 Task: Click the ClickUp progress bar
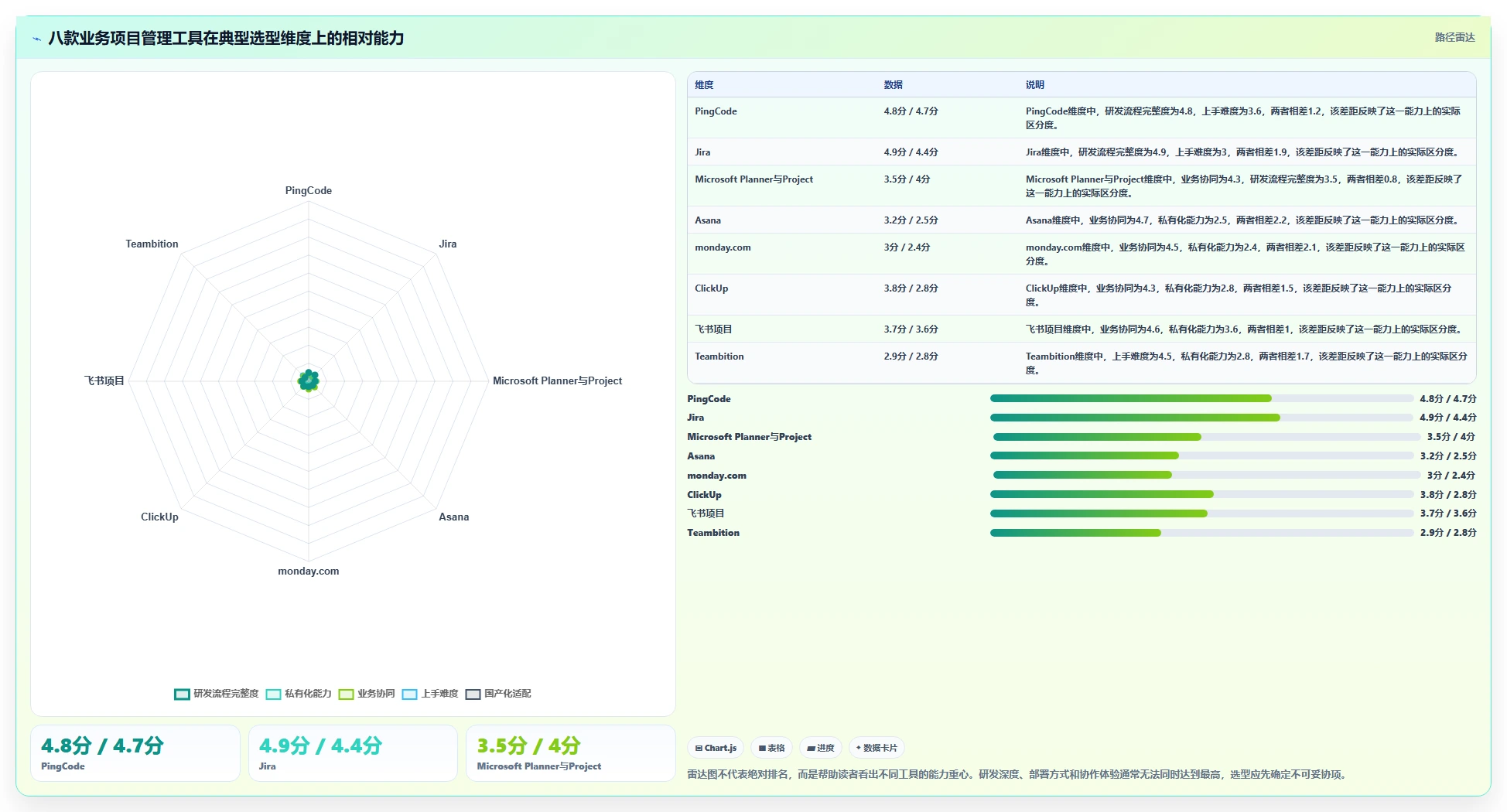click(x=1201, y=494)
